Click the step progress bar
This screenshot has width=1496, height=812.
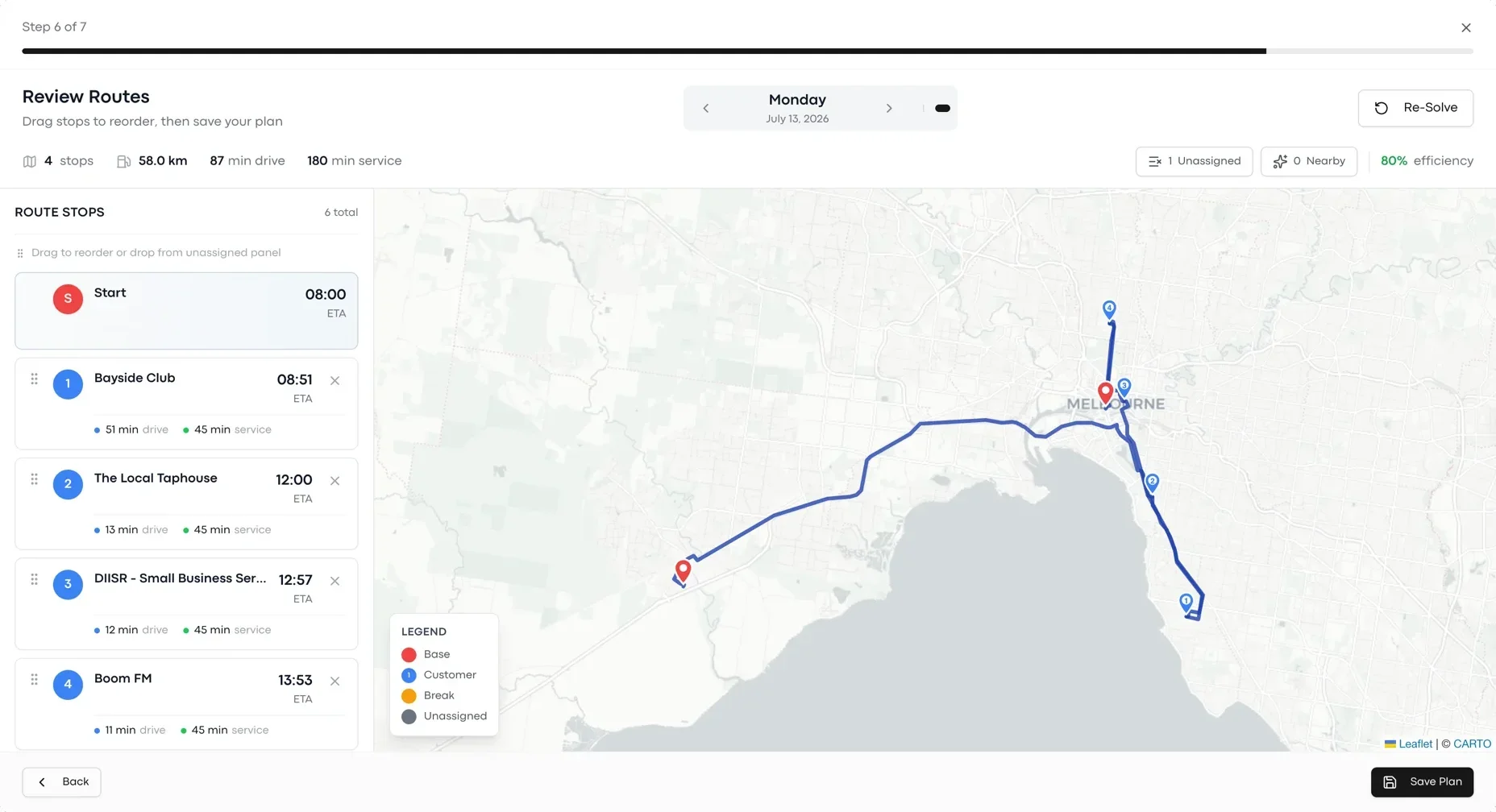pyautogui.click(x=747, y=51)
